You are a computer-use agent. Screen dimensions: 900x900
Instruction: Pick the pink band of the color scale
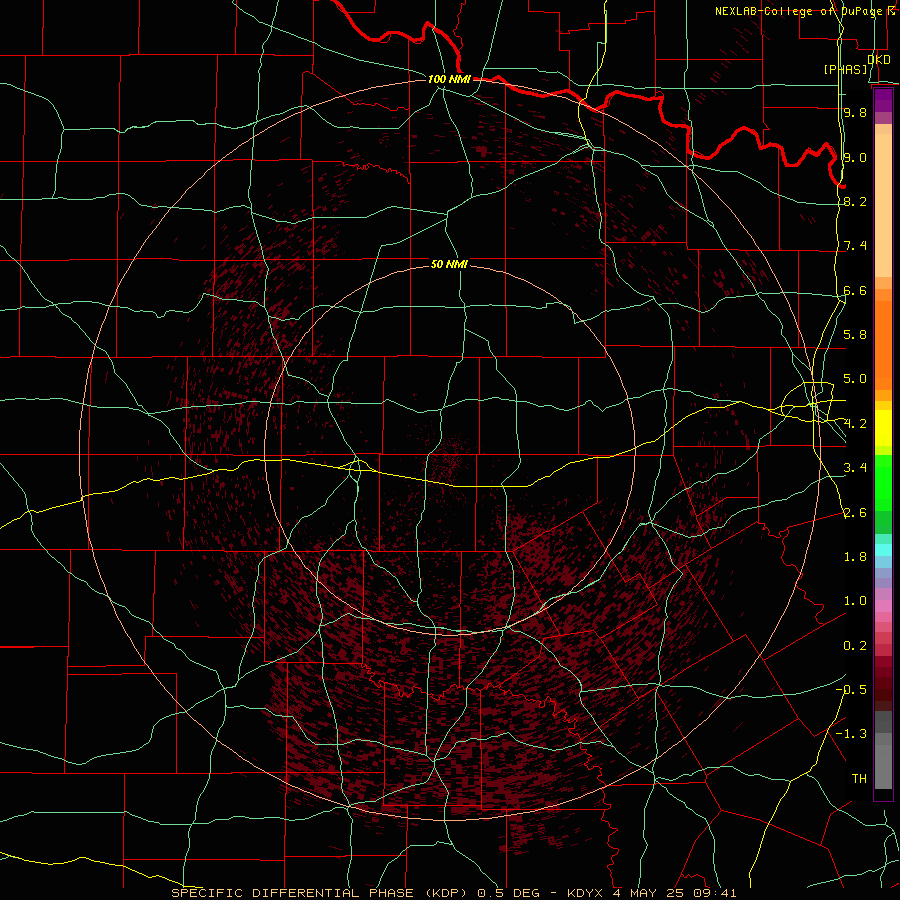[x=883, y=606]
